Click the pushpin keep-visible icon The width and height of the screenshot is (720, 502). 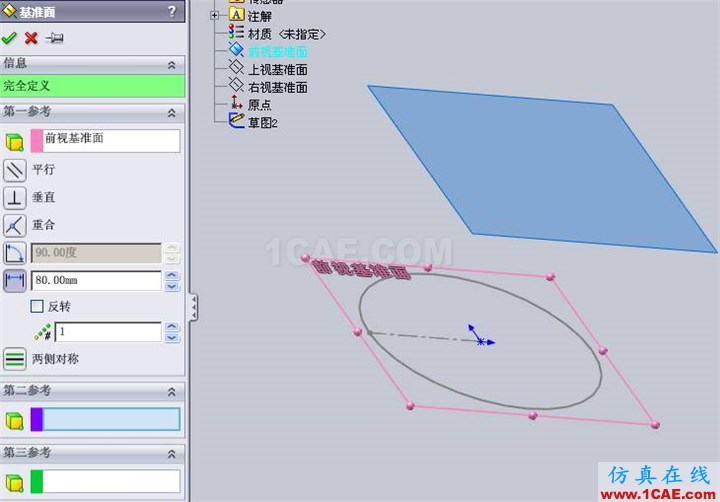pos(55,38)
